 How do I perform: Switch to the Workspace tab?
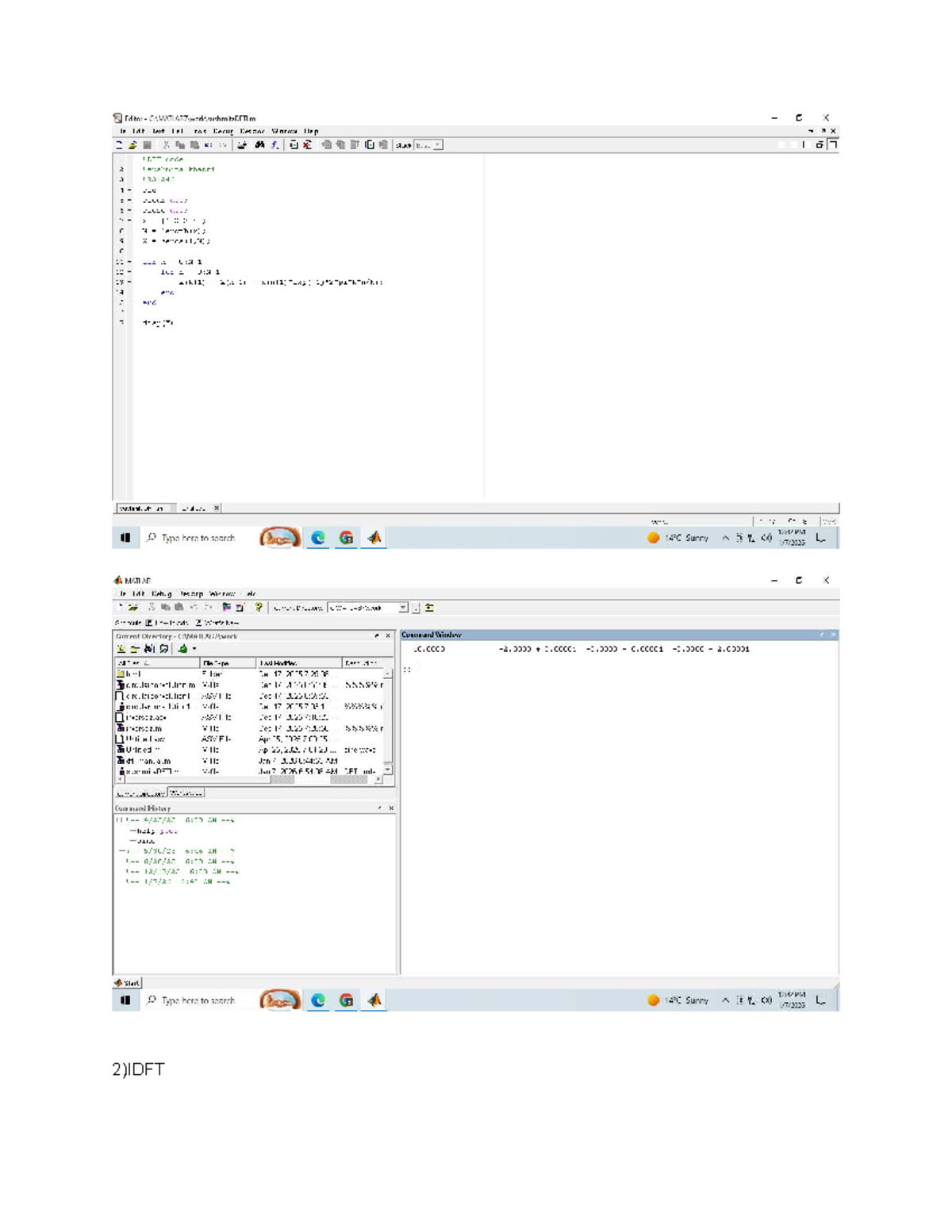[186, 793]
